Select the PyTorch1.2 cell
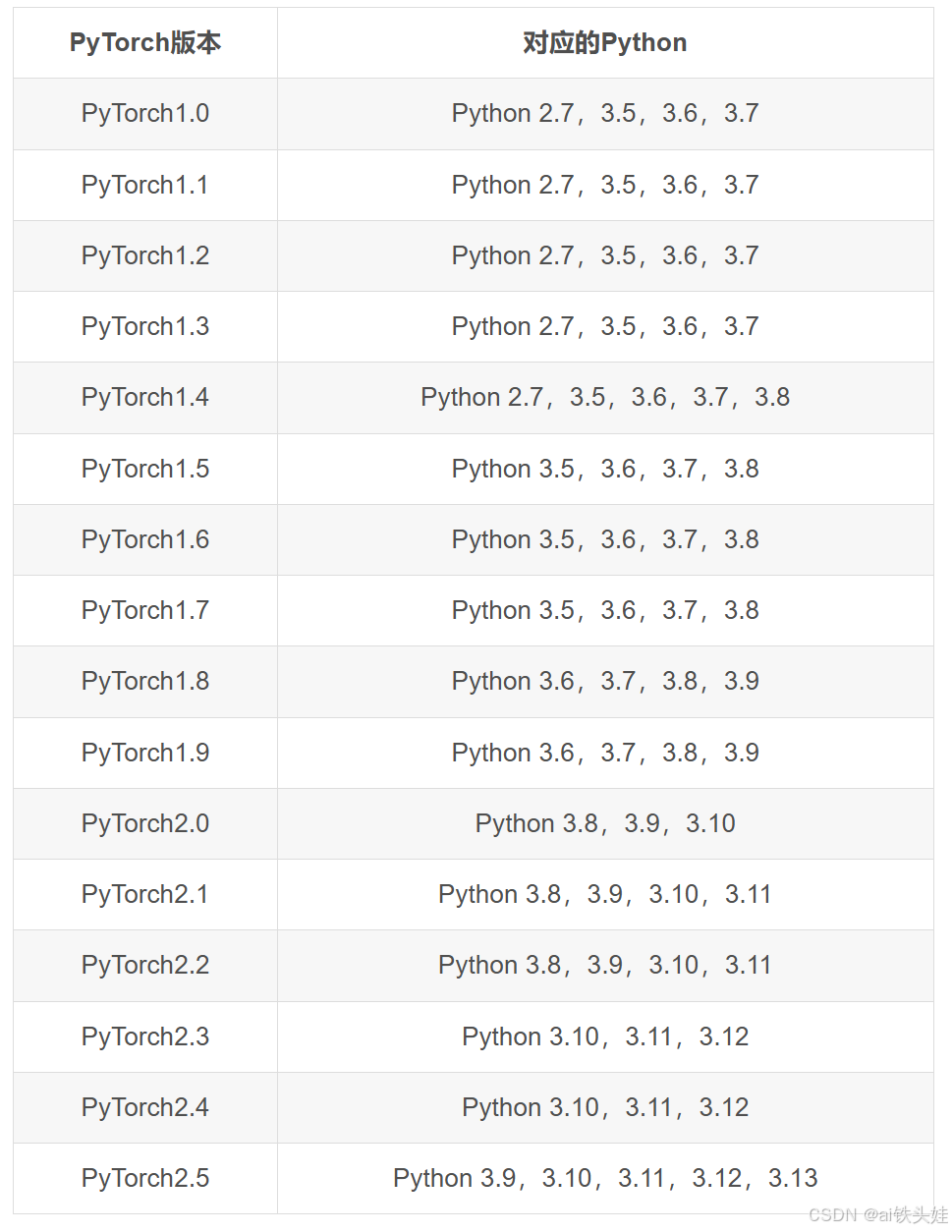The height and width of the screenshot is (1232, 952). pyautogui.click(x=145, y=256)
